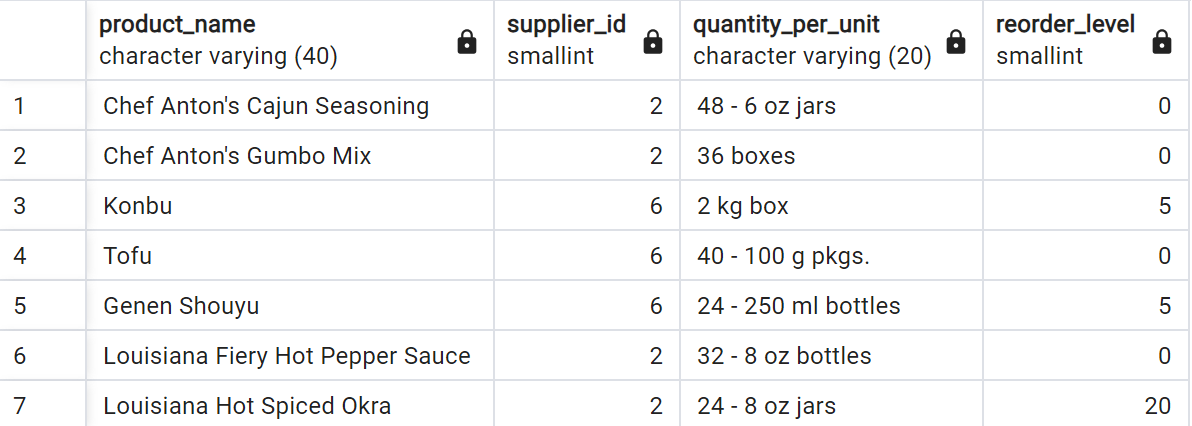Screen dimensions: 1192x426
Task: Click the Louisiana Fiery Hot Pepper Sauce cell
Action: click(290, 356)
